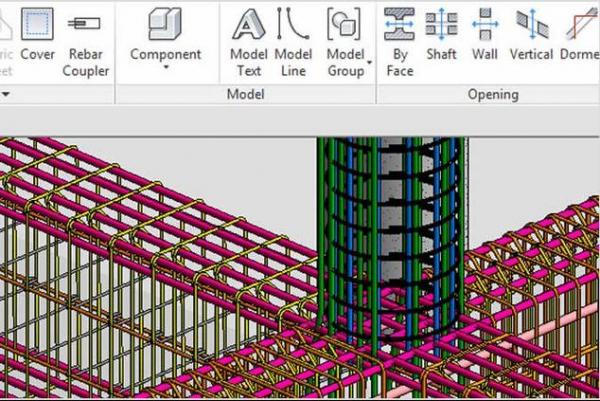Select the Component tool icon
The image size is (600, 401).
point(165,23)
